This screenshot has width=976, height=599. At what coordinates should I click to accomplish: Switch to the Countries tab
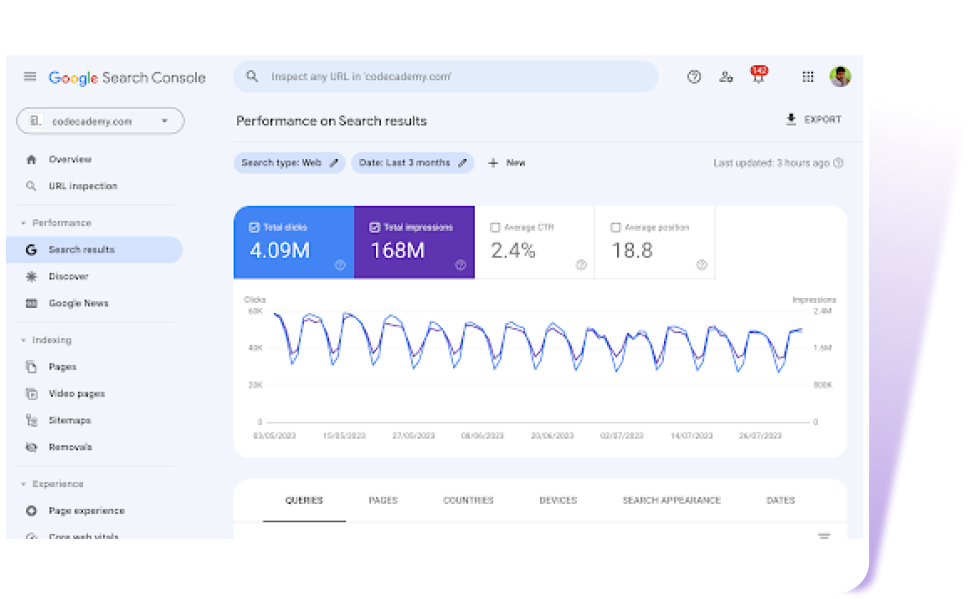click(x=468, y=500)
